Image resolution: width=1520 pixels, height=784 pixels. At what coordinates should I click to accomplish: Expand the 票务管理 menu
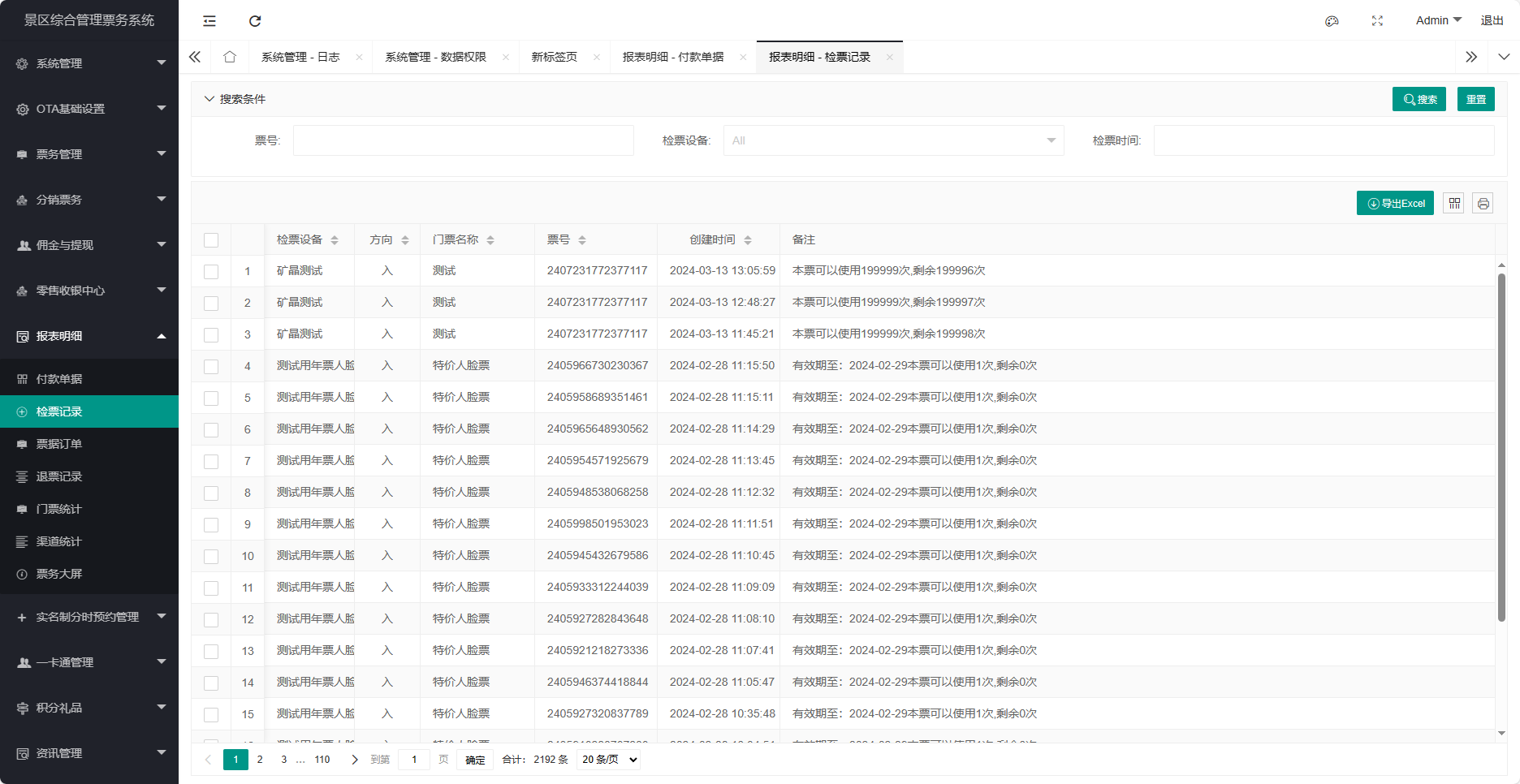pyautogui.click(x=89, y=154)
